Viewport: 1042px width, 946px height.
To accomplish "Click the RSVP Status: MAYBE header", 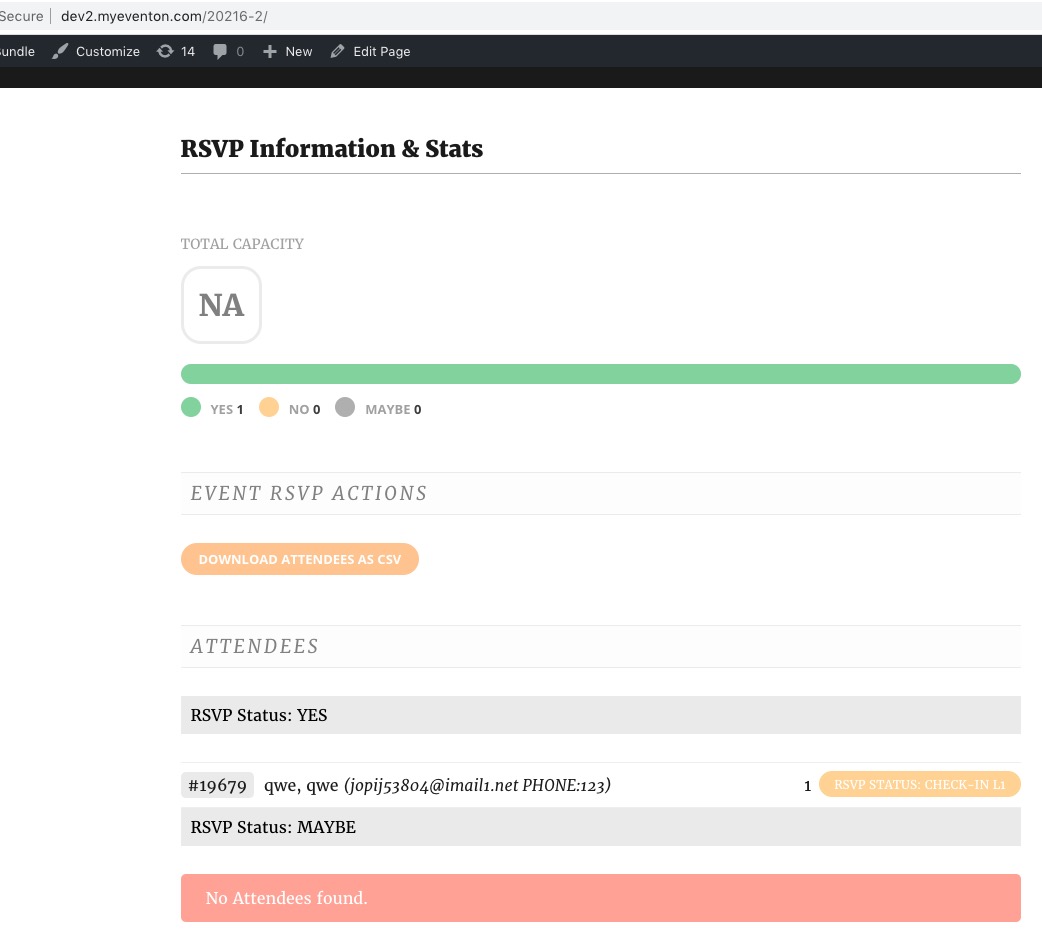I will pos(600,827).
